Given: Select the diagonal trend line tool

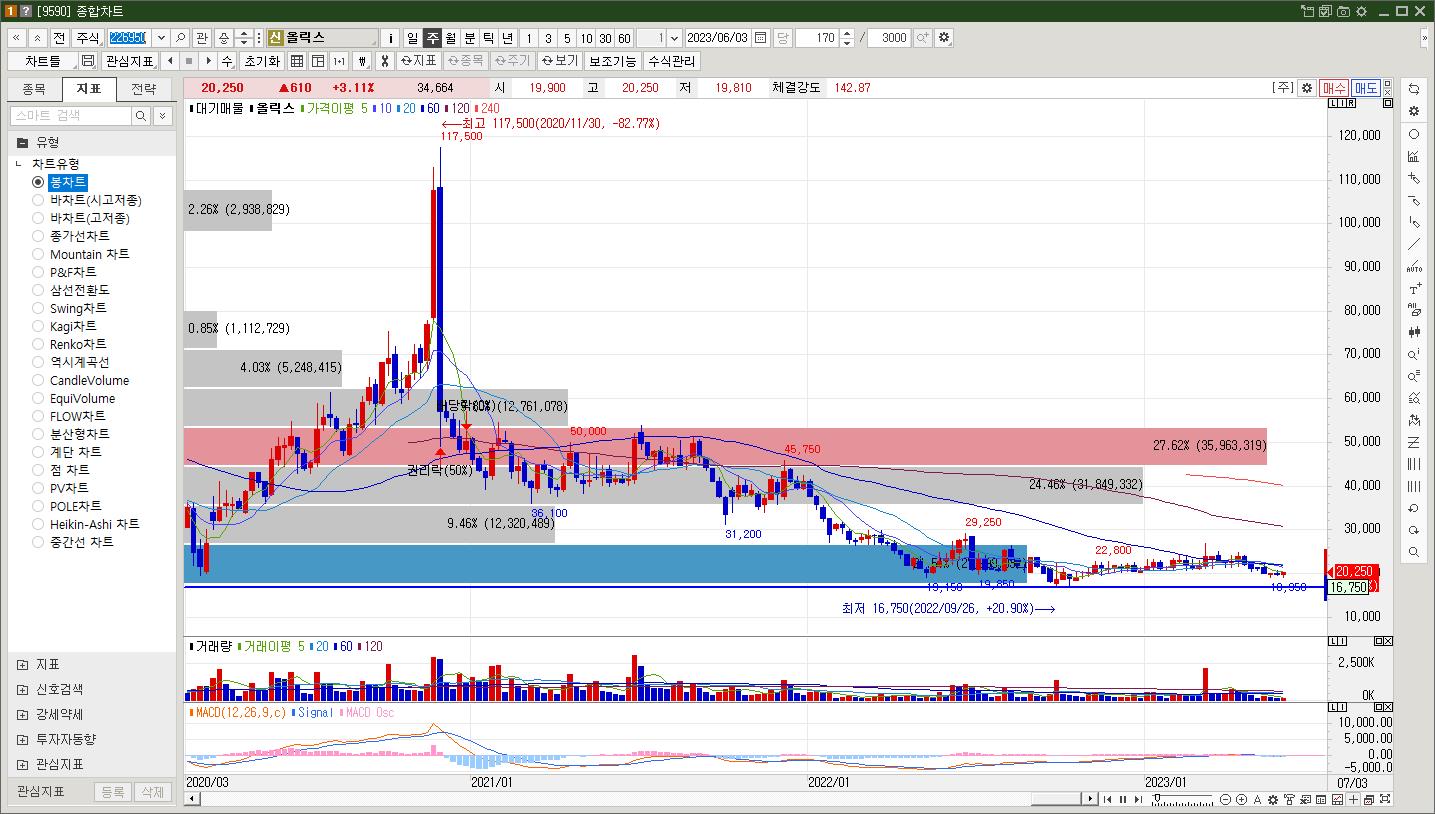Looking at the screenshot, I should coord(1414,244).
